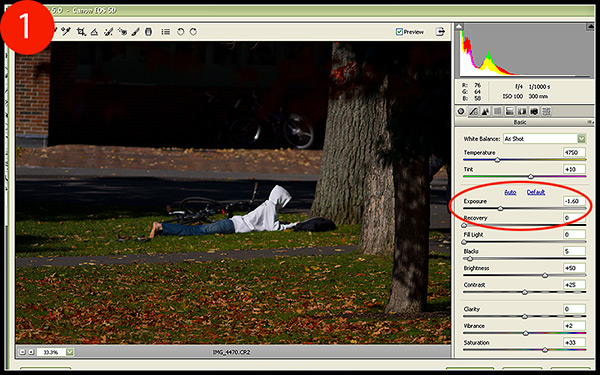Toggle full screen mode icon
This screenshot has width=600, height=375.
point(440,32)
